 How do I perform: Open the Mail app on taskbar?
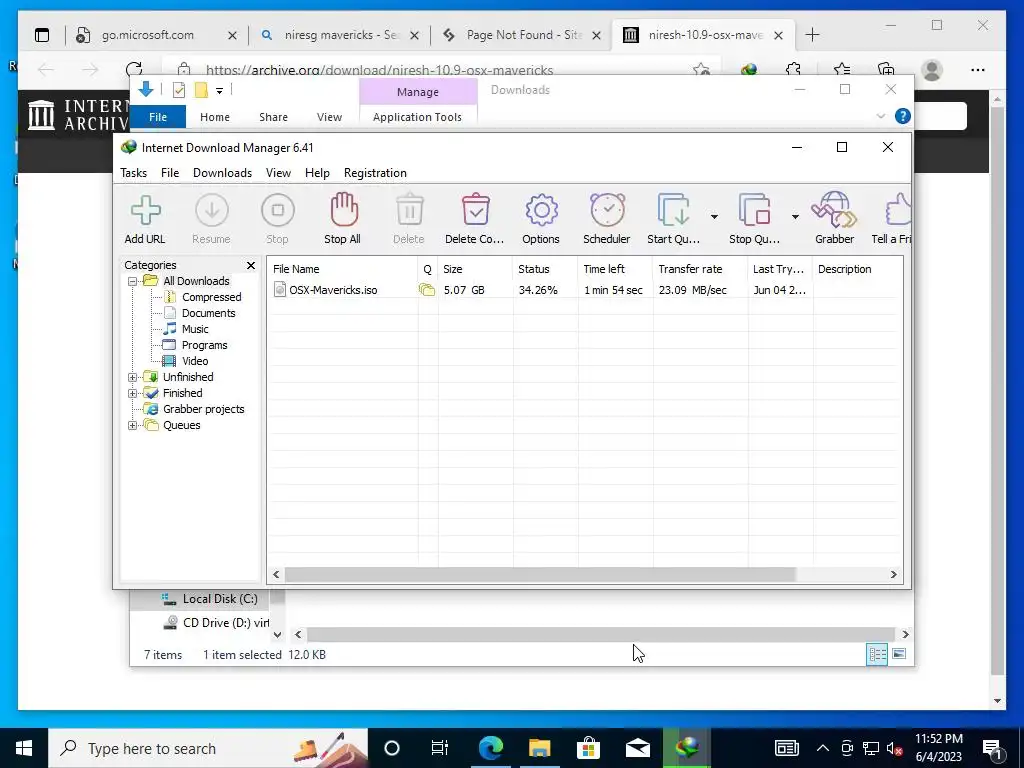pos(637,748)
